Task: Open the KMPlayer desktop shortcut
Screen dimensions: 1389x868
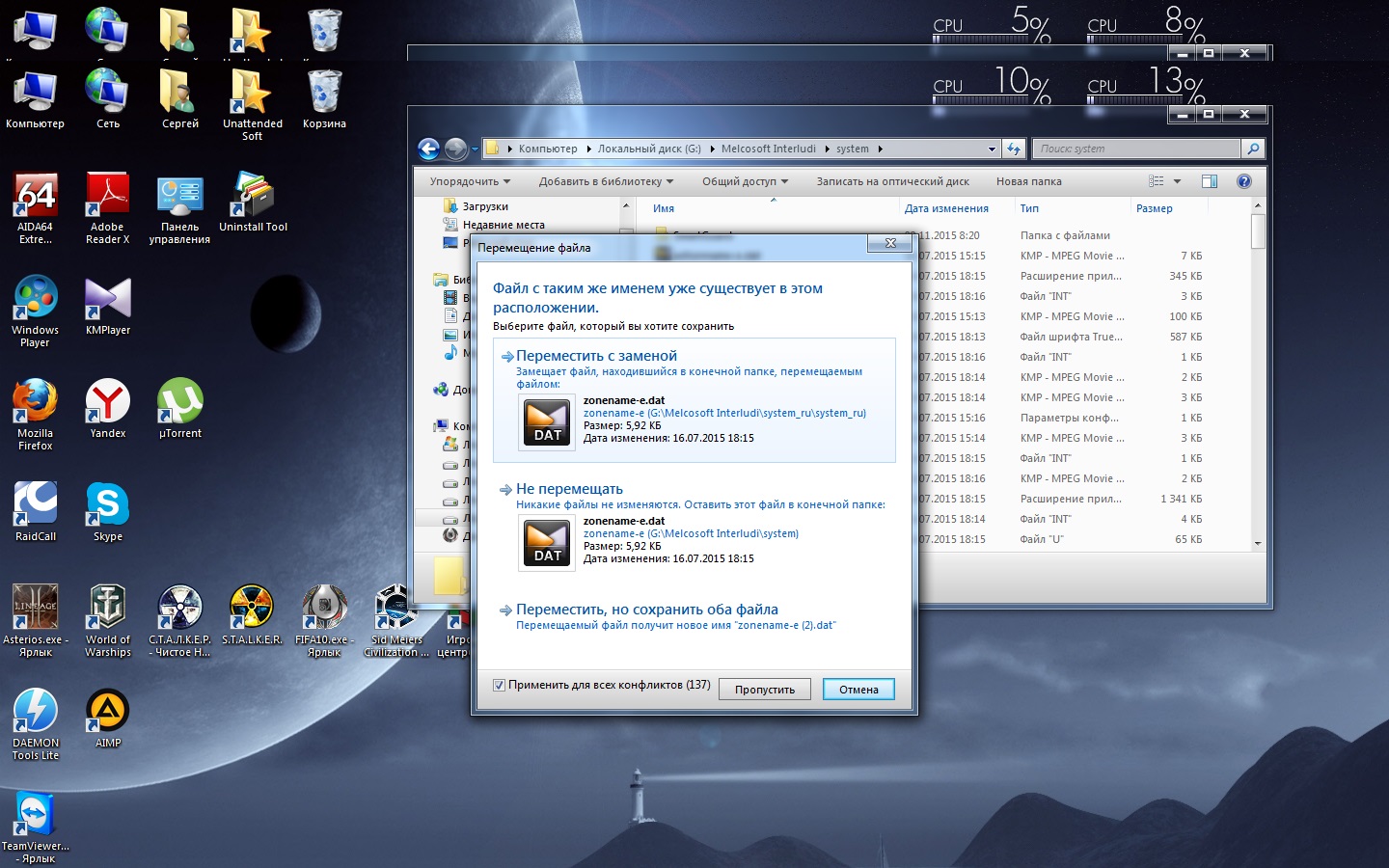Action: (x=107, y=301)
